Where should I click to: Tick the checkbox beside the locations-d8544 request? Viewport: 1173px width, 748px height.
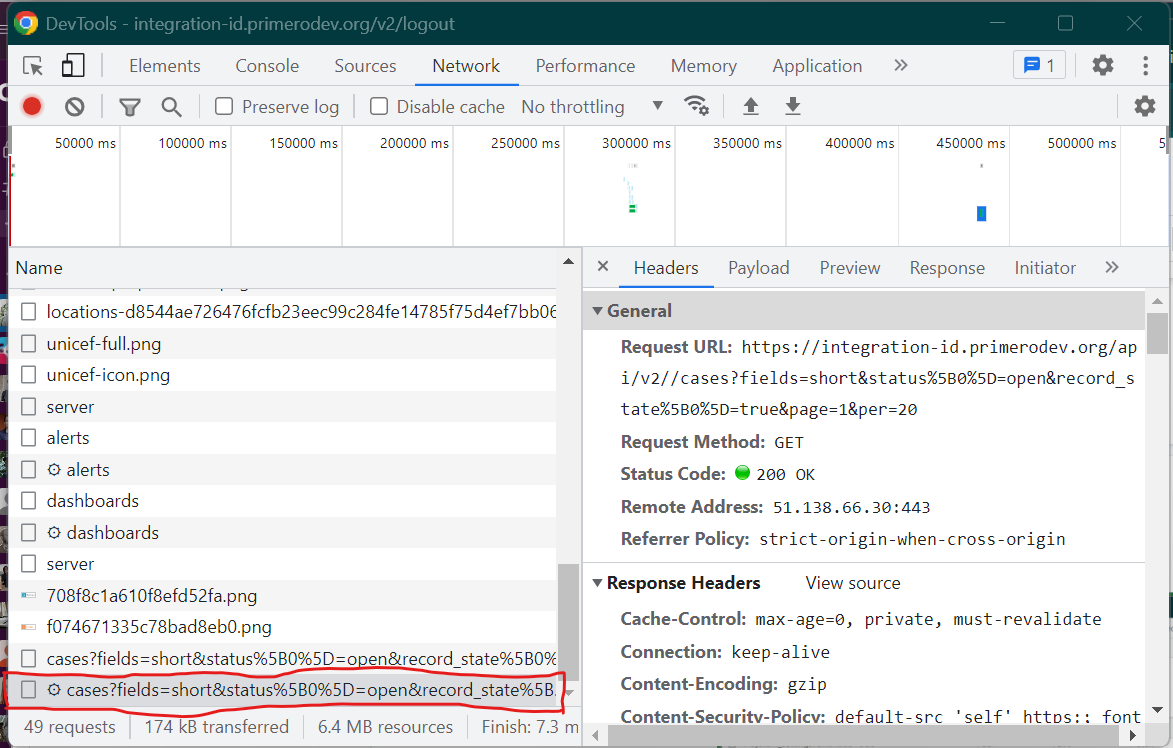pyautogui.click(x=28, y=312)
